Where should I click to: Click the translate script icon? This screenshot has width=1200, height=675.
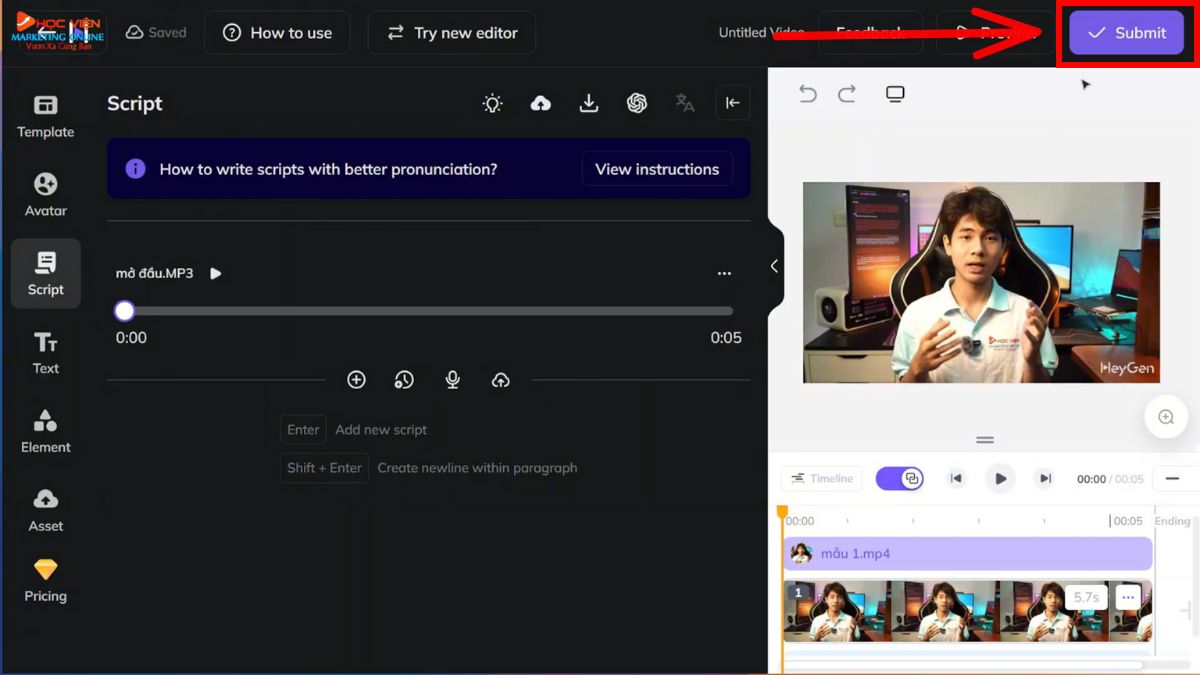tap(685, 103)
